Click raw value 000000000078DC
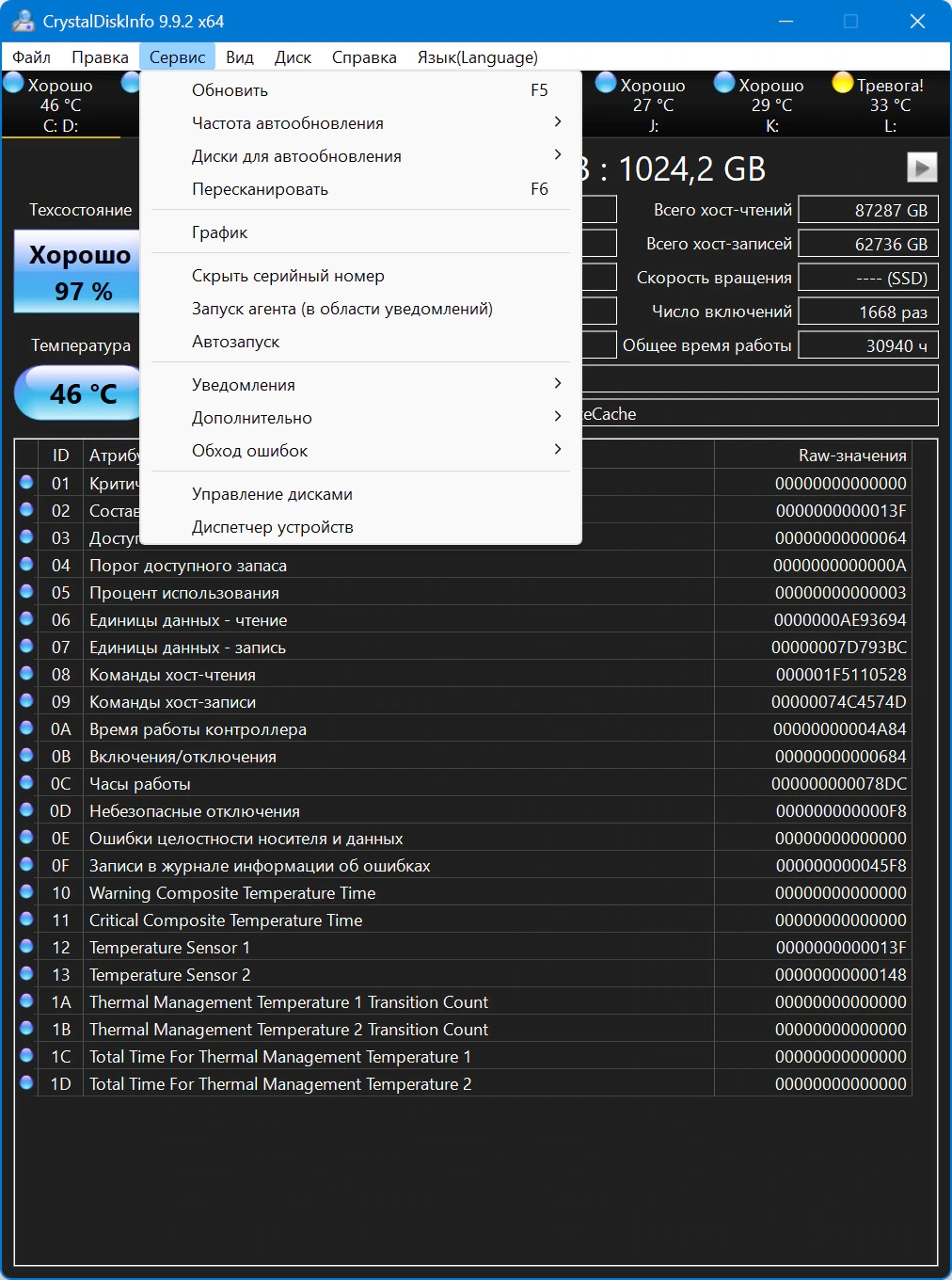The width and height of the screenshot is (952, 1280). [839, 783]
